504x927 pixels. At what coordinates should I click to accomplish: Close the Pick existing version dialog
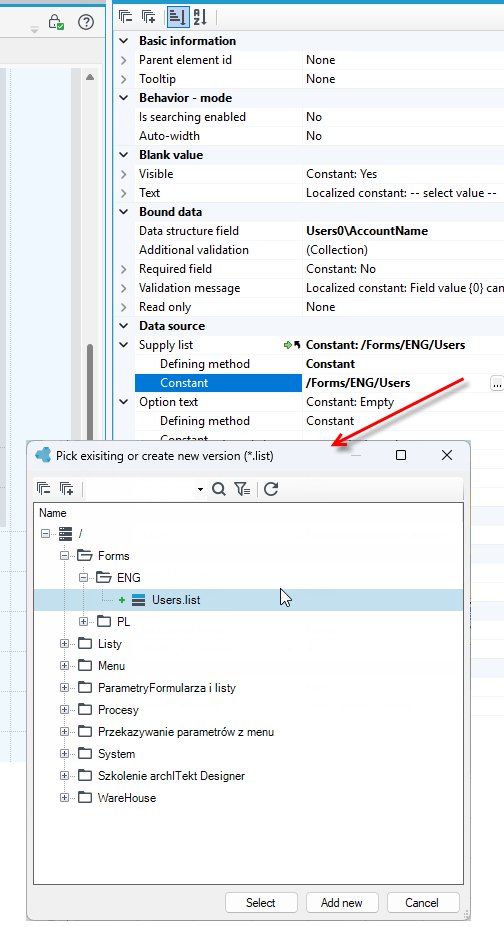tap(447, 455)
